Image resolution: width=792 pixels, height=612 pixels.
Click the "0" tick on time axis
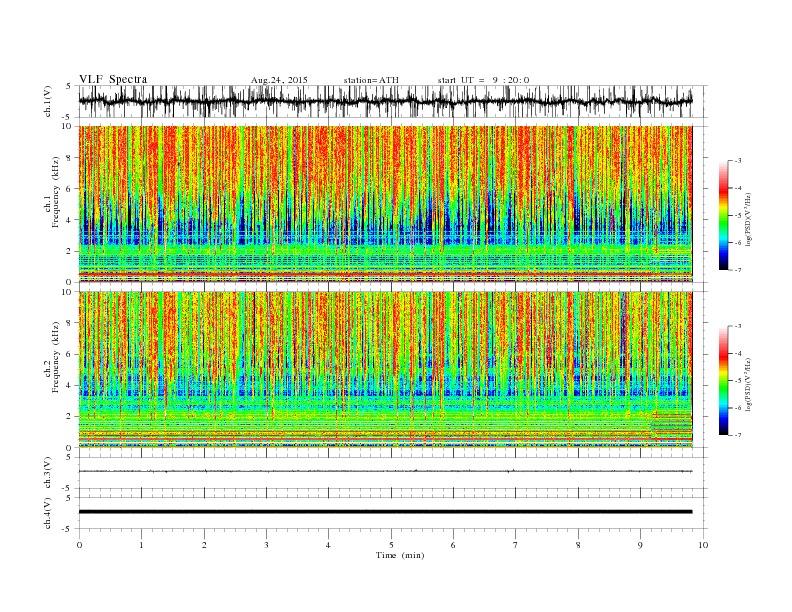coord(79,545)
